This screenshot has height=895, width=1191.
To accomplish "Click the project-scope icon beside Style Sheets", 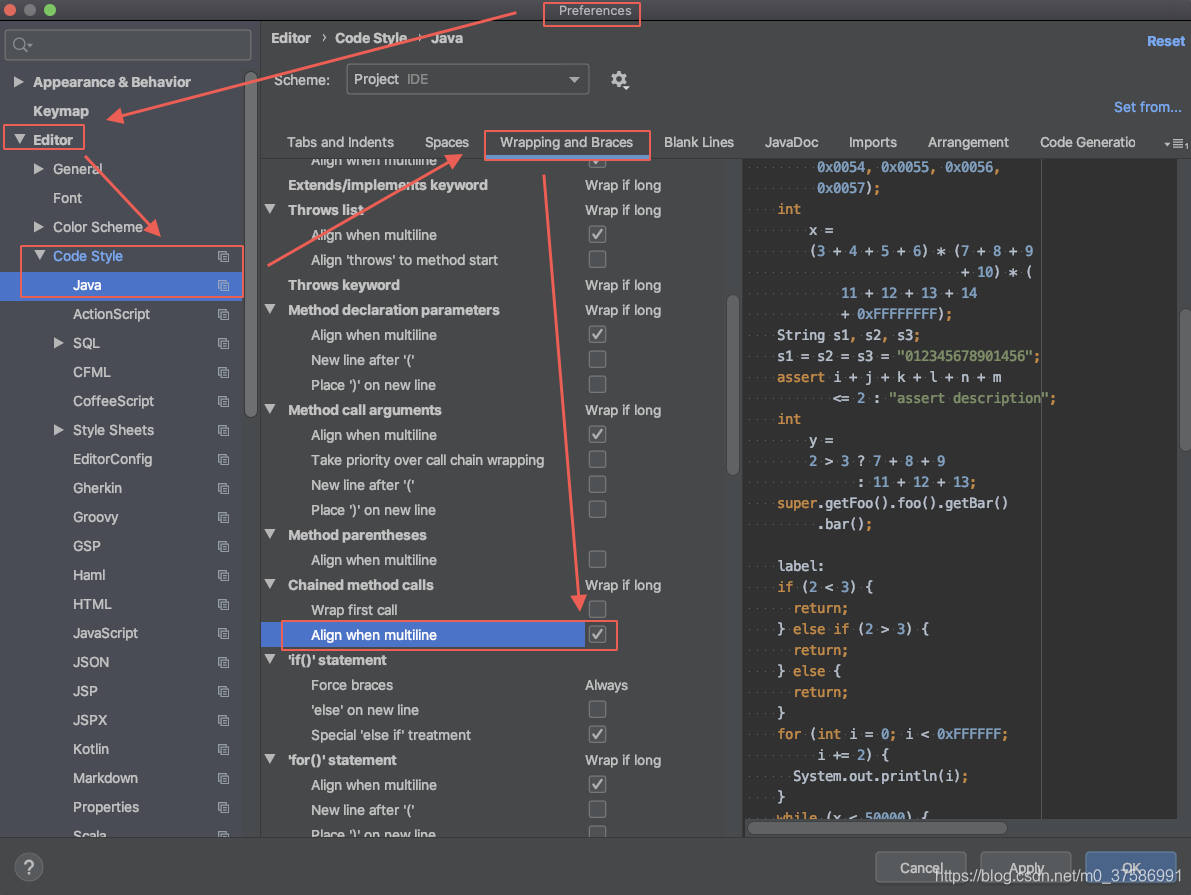I will pos(223,431).
